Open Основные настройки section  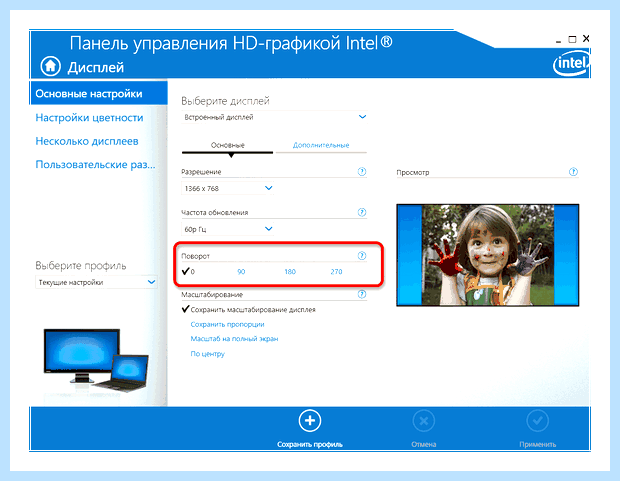(x=98, y=93)
